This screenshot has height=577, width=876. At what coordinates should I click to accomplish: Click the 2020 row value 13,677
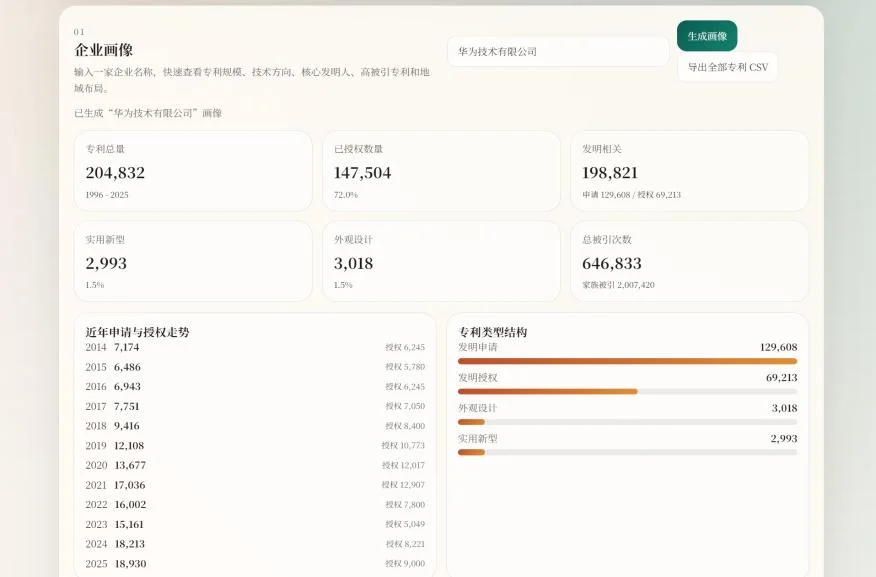point(130,465)
